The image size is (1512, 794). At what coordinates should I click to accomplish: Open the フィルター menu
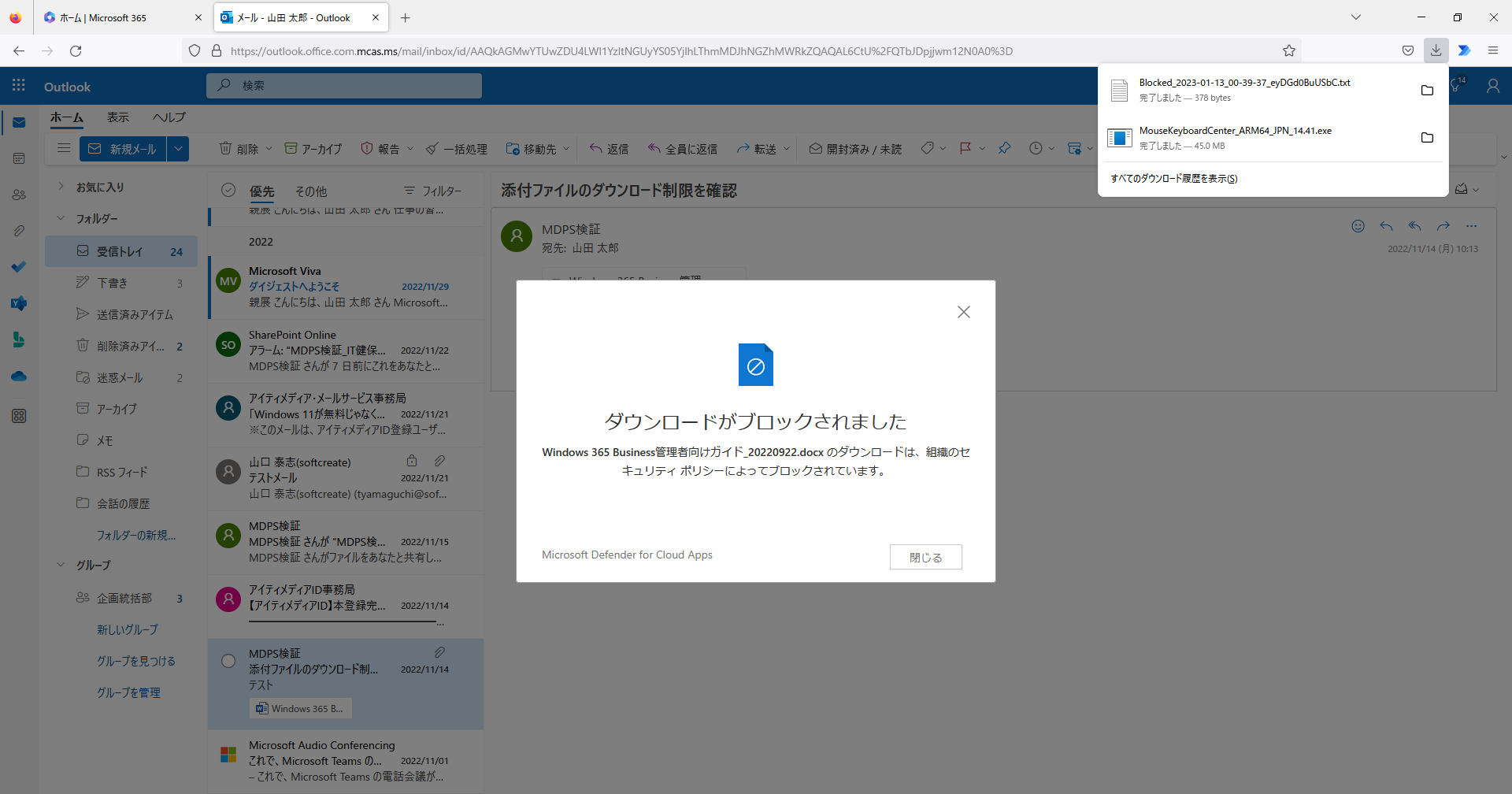[433, 191]
